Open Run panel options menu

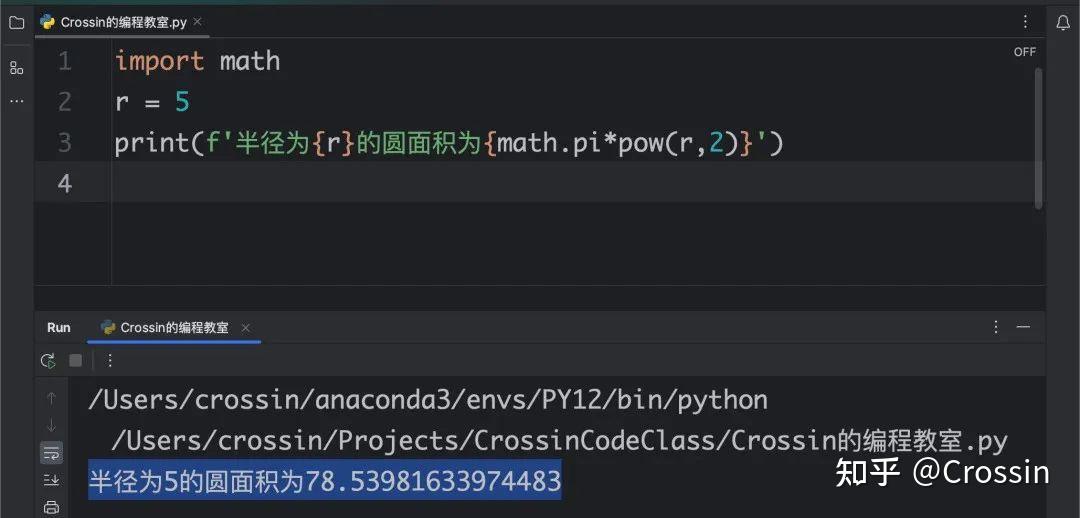pos(996,327)
